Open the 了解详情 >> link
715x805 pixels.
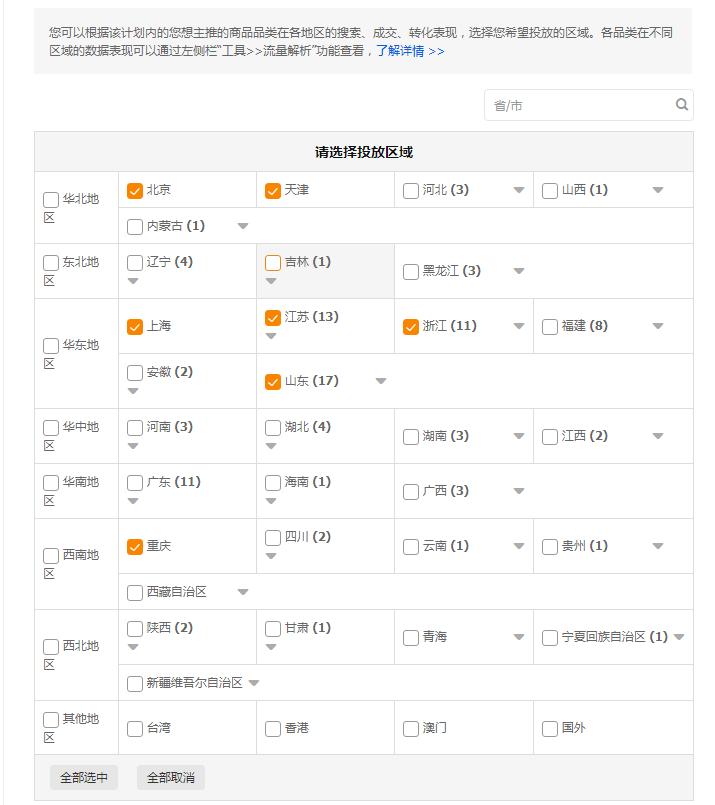point(410,51)
